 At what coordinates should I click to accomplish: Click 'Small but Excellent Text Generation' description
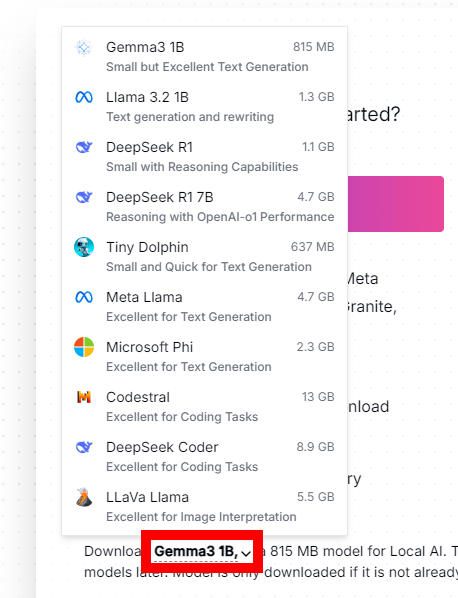coord(207,67)
